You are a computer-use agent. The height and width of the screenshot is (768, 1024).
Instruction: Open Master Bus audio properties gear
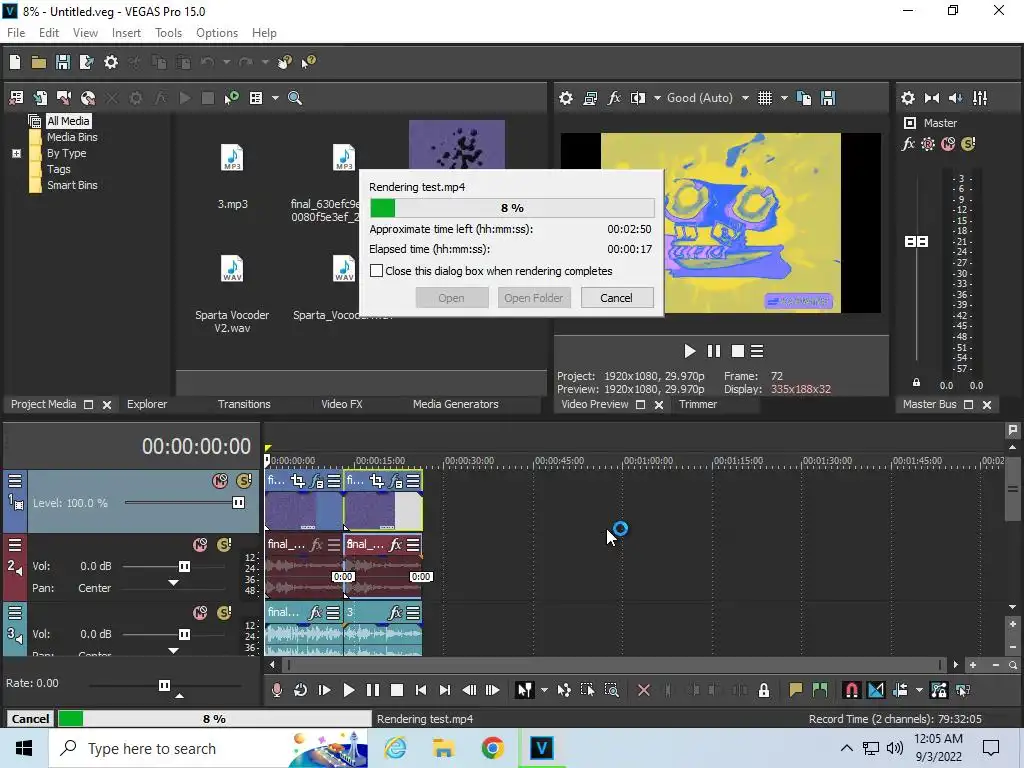pyautogui.click(x=908, y=98)
